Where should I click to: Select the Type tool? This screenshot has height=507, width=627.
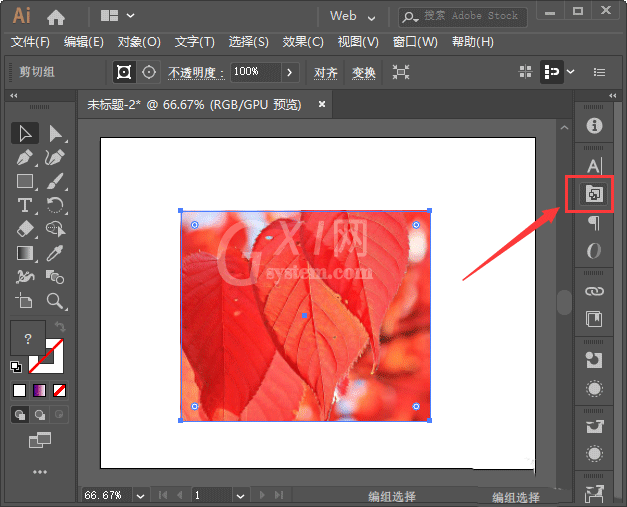pos(25,206)
